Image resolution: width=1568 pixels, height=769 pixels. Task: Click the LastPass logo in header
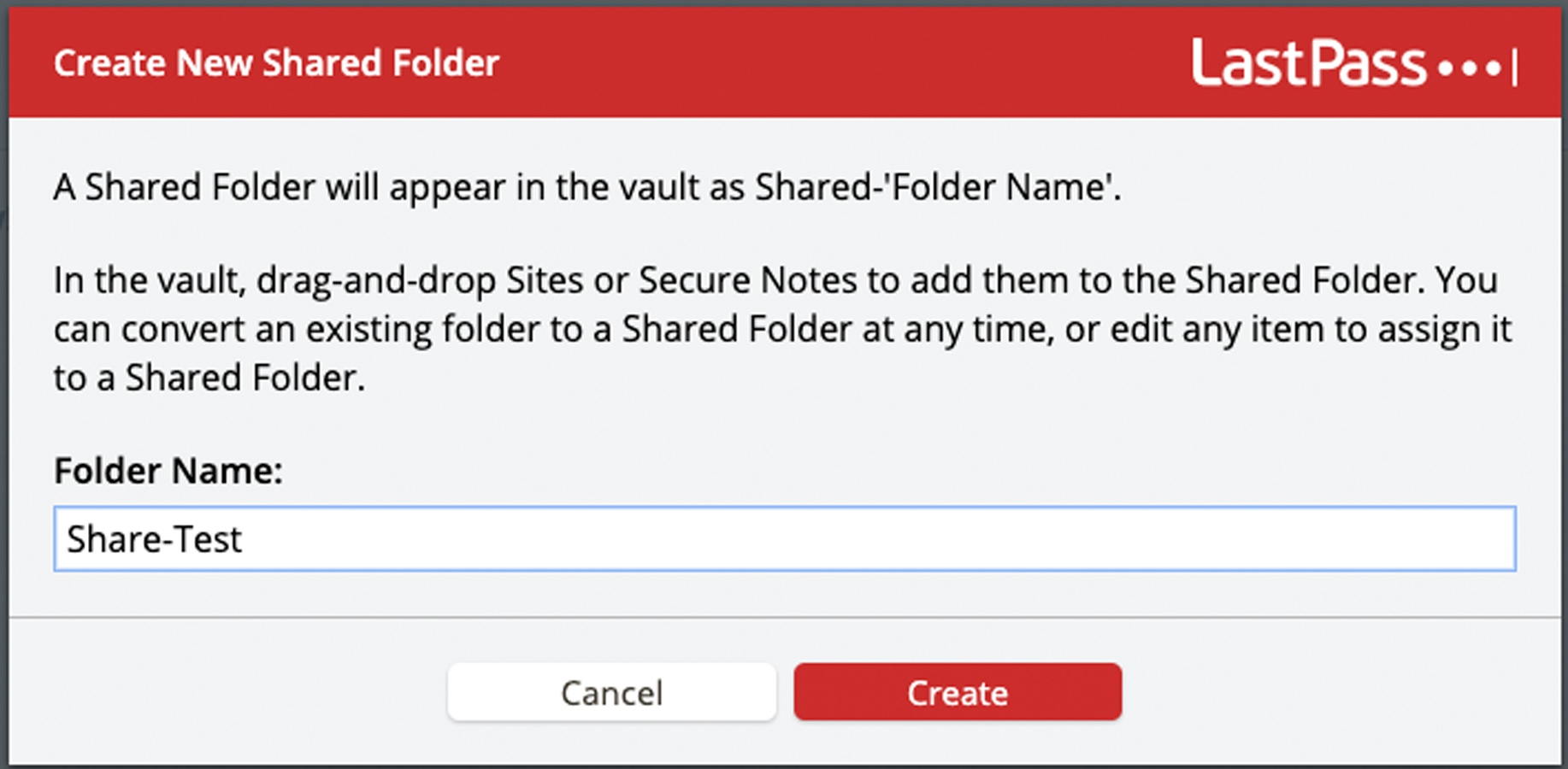(1355, 62)
